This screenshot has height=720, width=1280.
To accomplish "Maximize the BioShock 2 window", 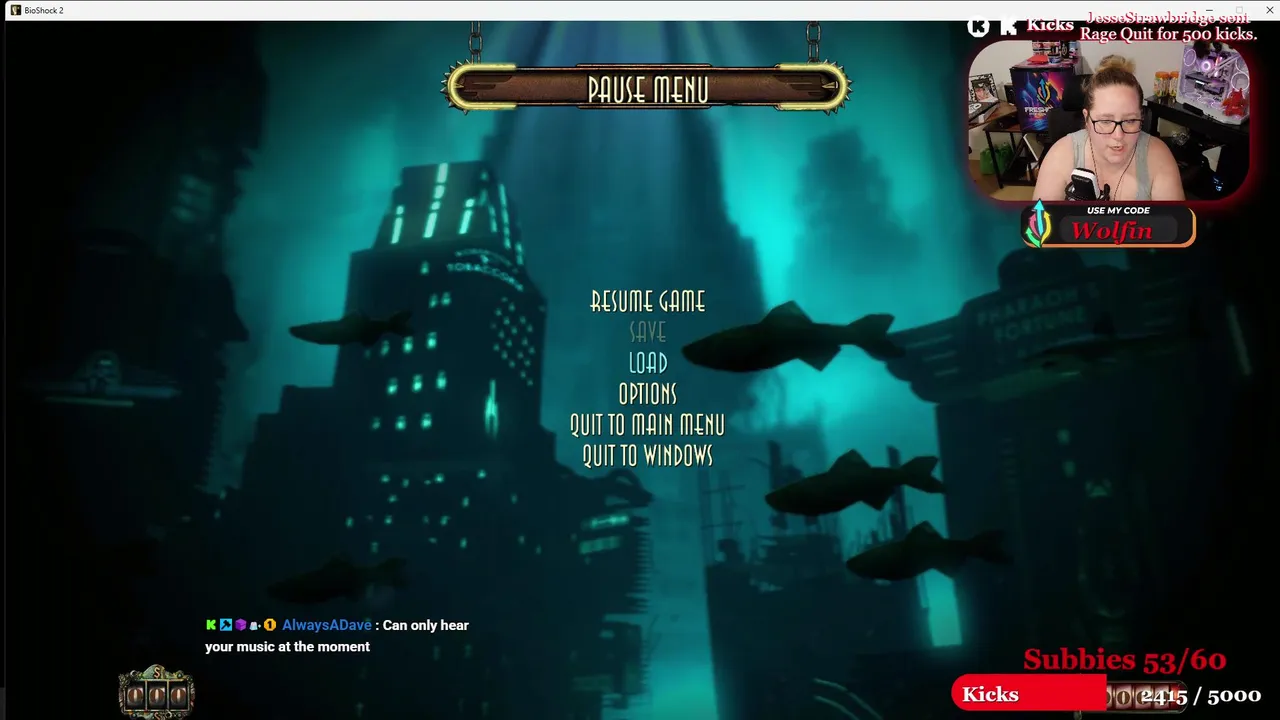I will pyautogui.click(x=1240, y=10).
